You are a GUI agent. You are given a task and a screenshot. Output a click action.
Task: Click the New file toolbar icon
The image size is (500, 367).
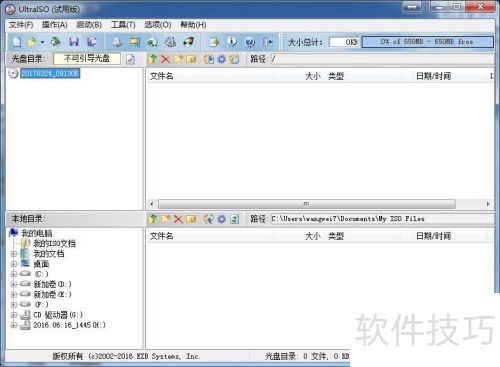pyautogui.click(x=17, y=42)
